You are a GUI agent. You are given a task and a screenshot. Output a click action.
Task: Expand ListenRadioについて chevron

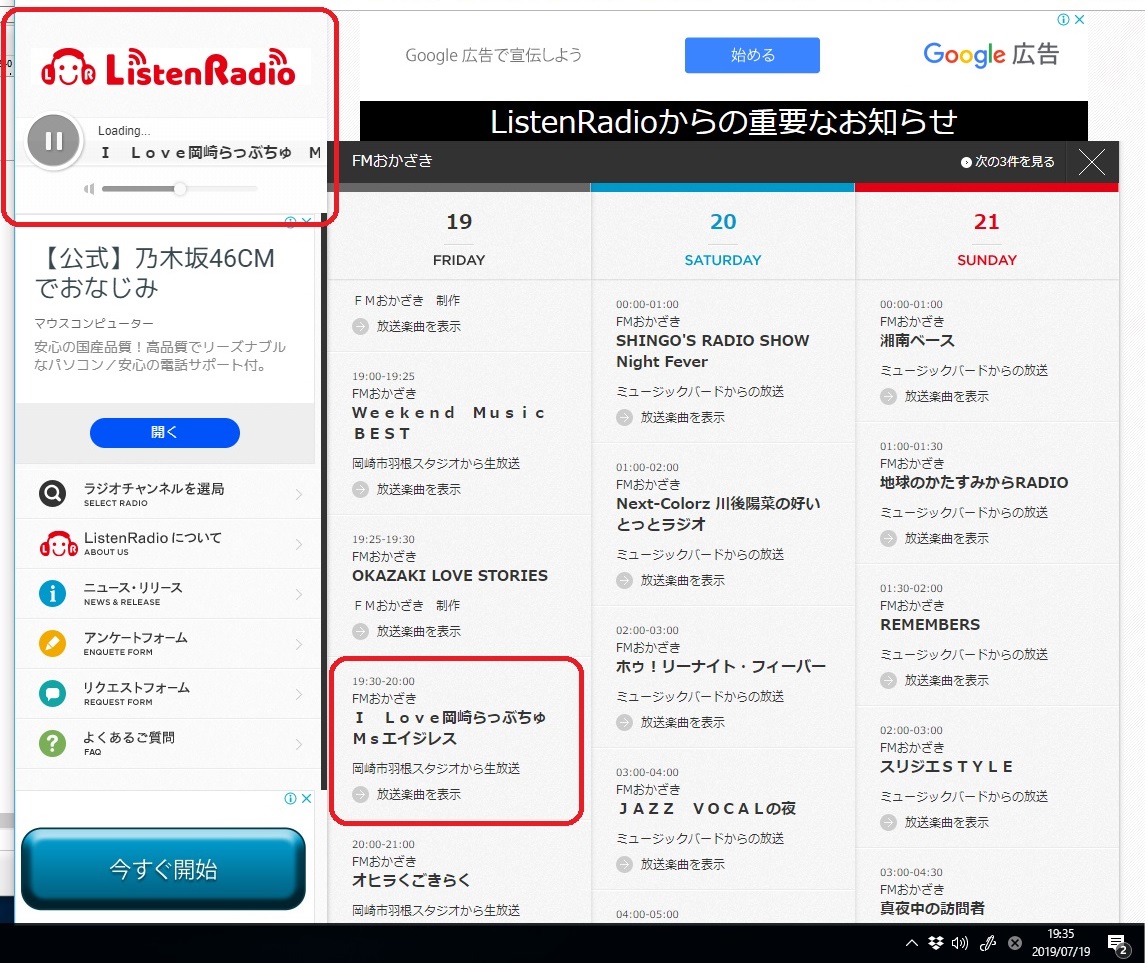pos(299,544)
